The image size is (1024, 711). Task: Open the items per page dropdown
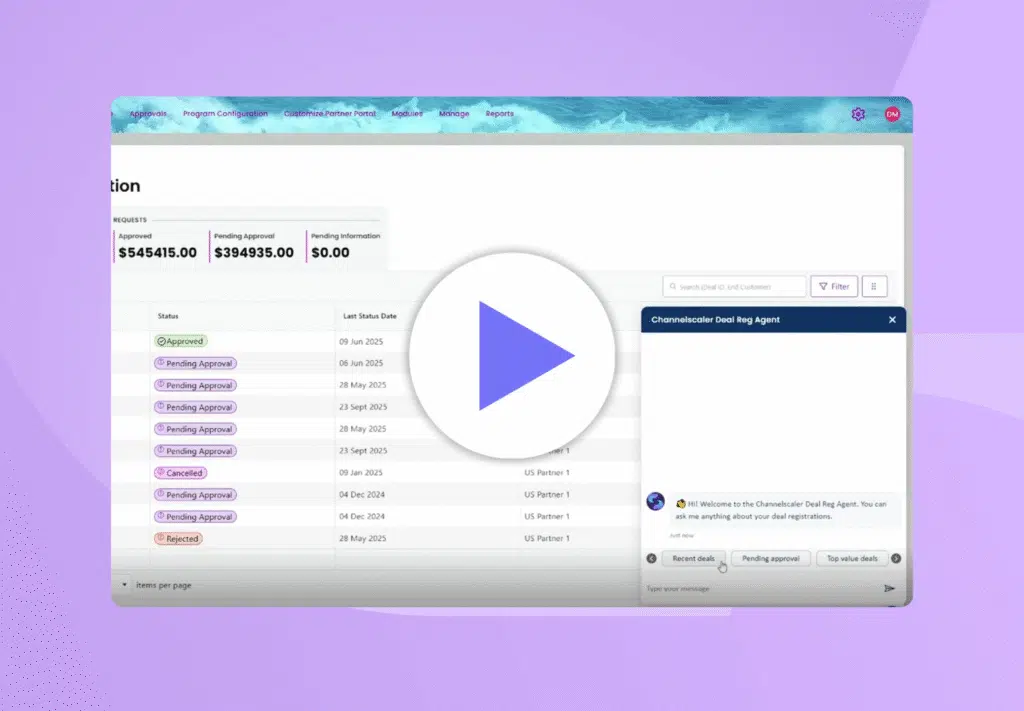[x=124, y=585]
